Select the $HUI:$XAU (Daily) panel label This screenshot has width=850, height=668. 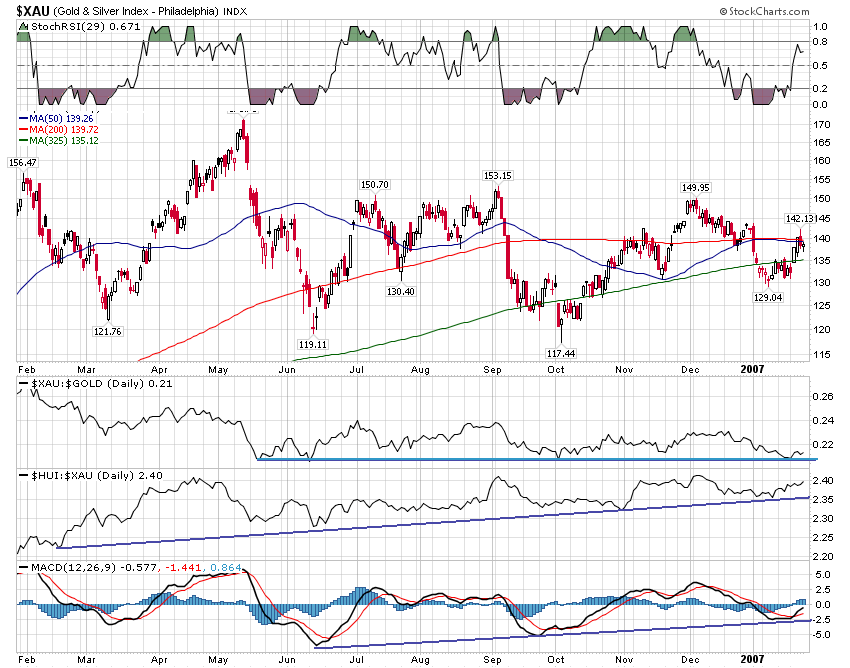pos(76,473)
